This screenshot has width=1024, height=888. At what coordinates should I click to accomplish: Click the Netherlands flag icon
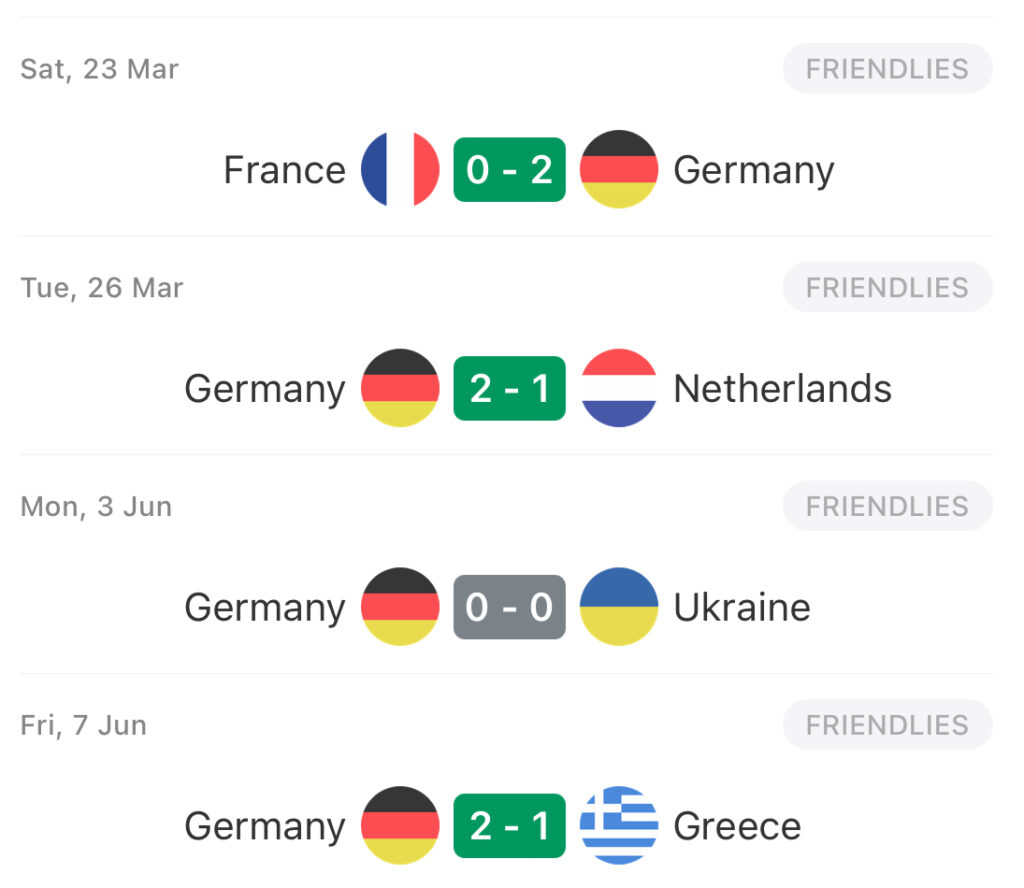click(619, 388)
